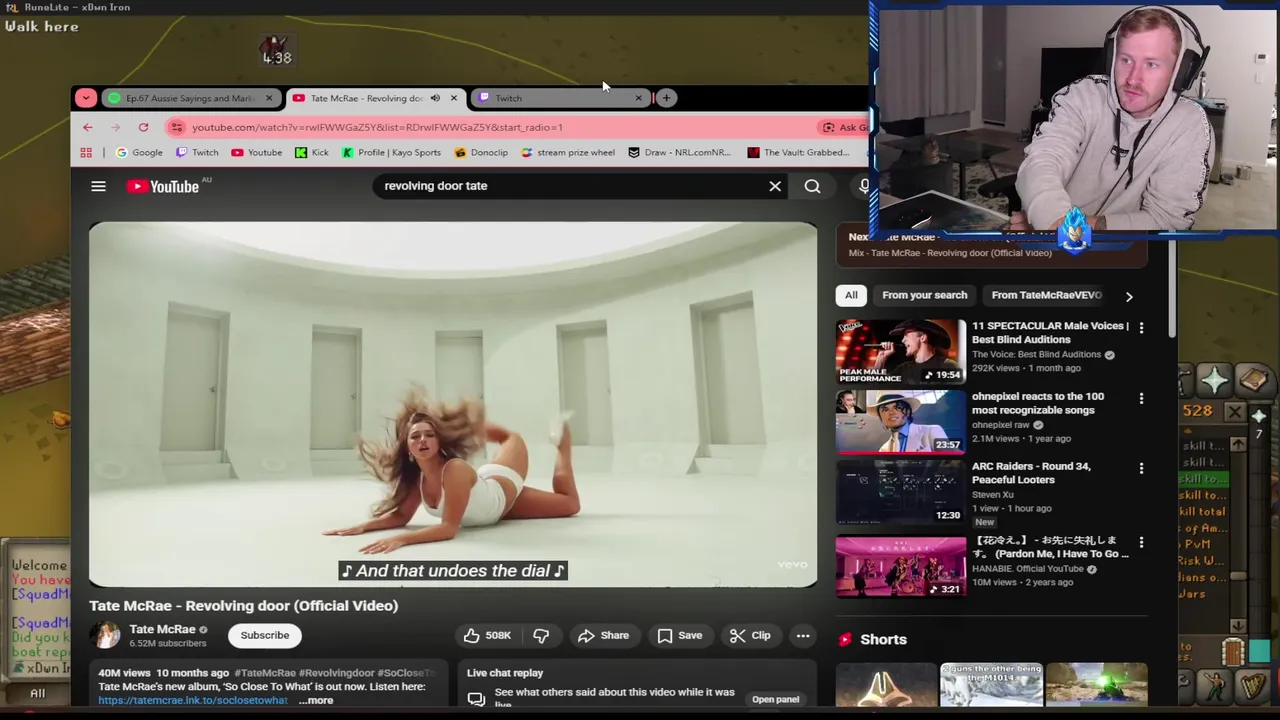Open the M1014 guns Shorts thumbnail
The height and width of the screenshot is (720, 1280).
point(991,684)
